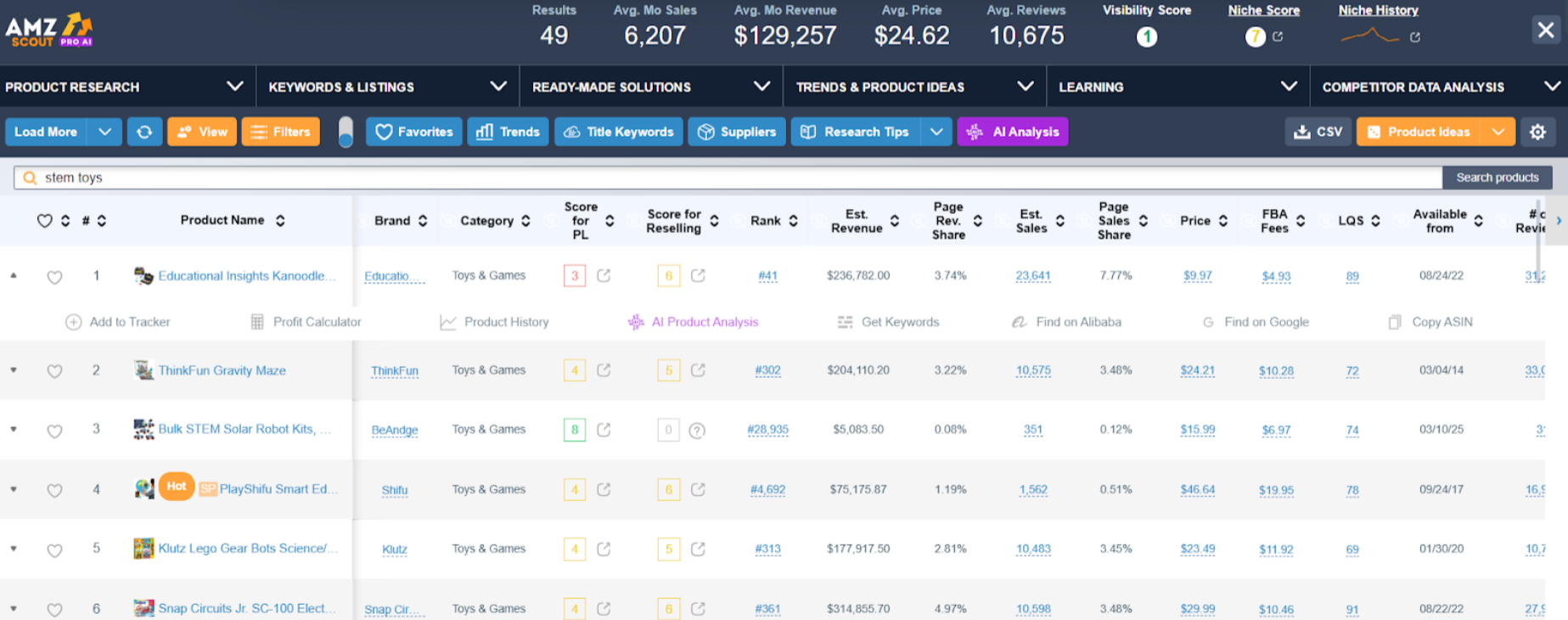Favorite the Bulk STEM Solar Robot row
1568x620 pixels.
point(54,431)
